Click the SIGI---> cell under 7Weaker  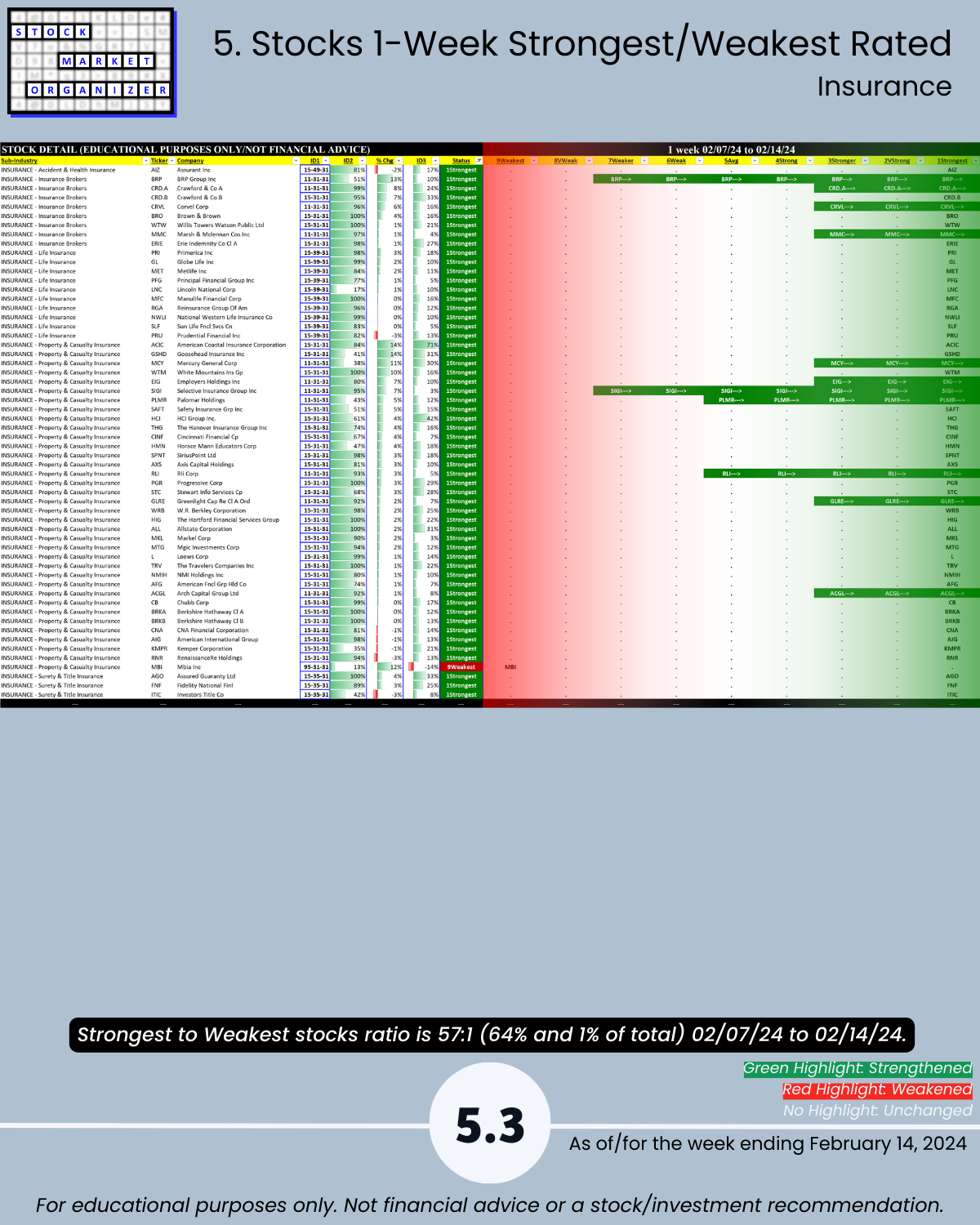click(x=621, y=391)
